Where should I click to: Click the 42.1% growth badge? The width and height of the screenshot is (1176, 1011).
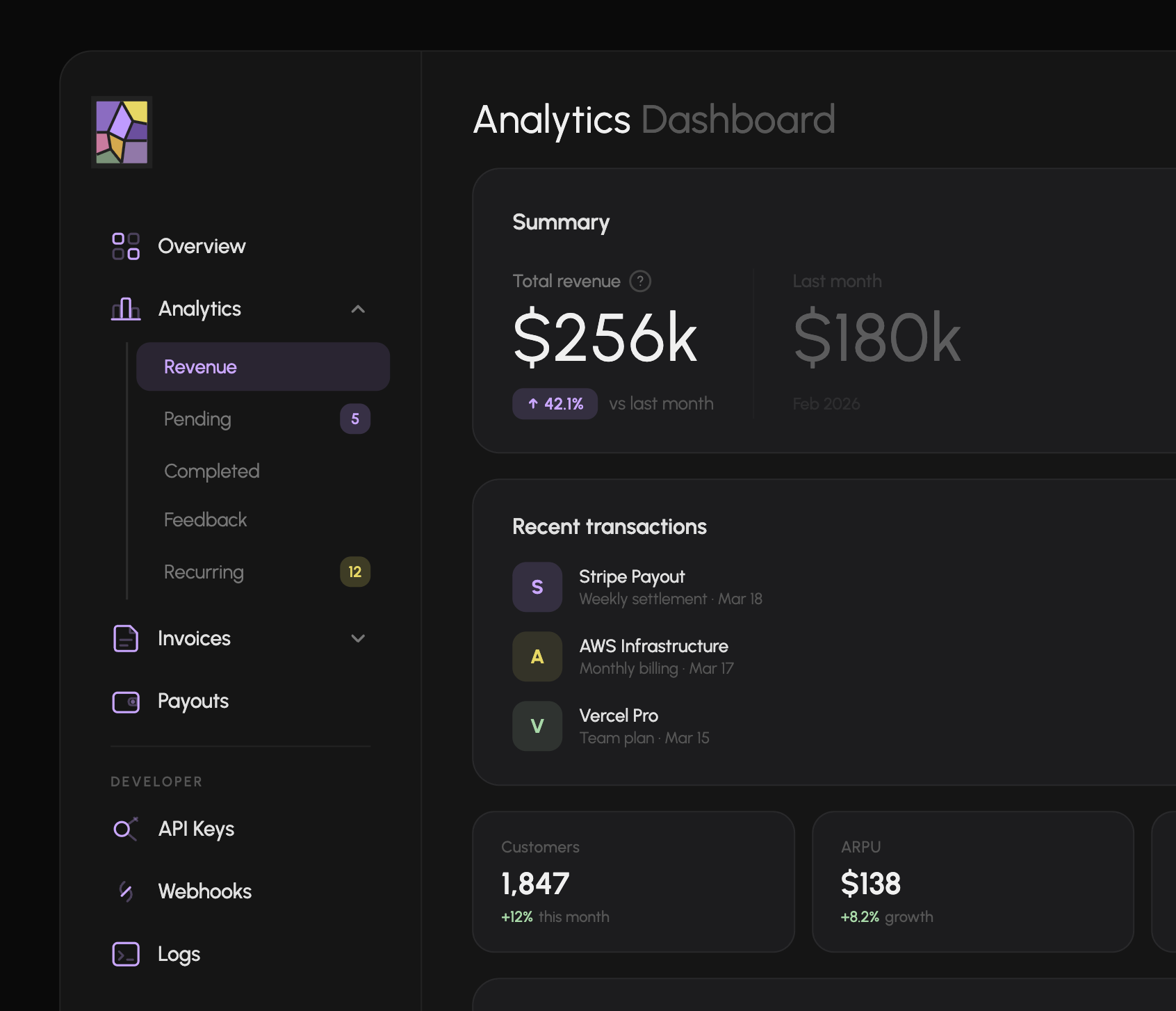tap(555, 403)
